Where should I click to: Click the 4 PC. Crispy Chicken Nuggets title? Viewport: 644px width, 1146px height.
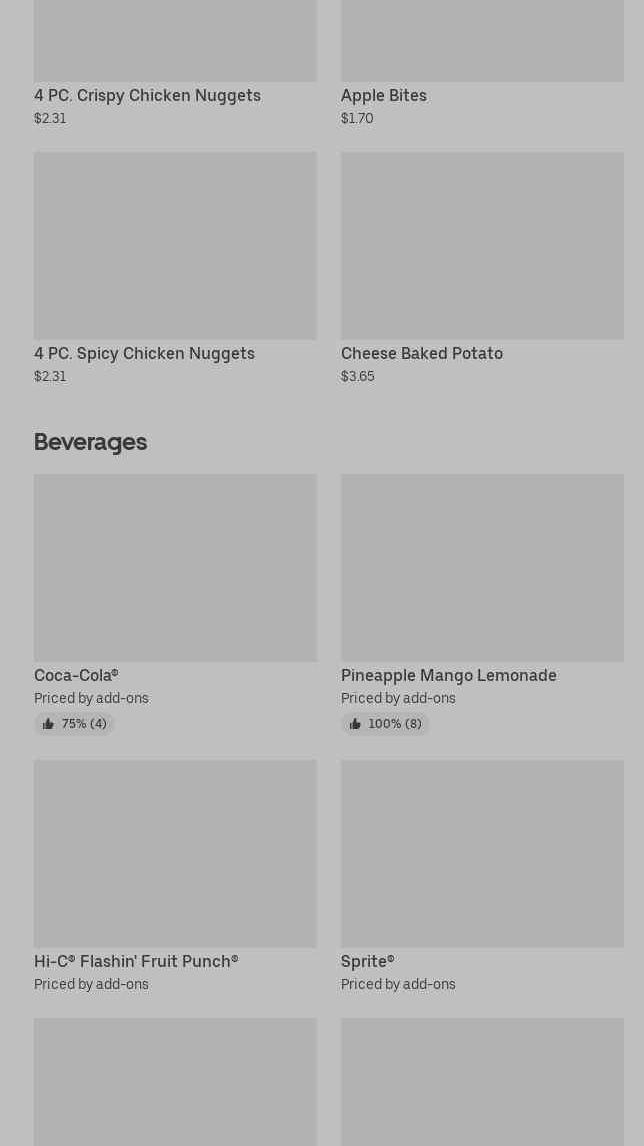[x=147, y=95]
